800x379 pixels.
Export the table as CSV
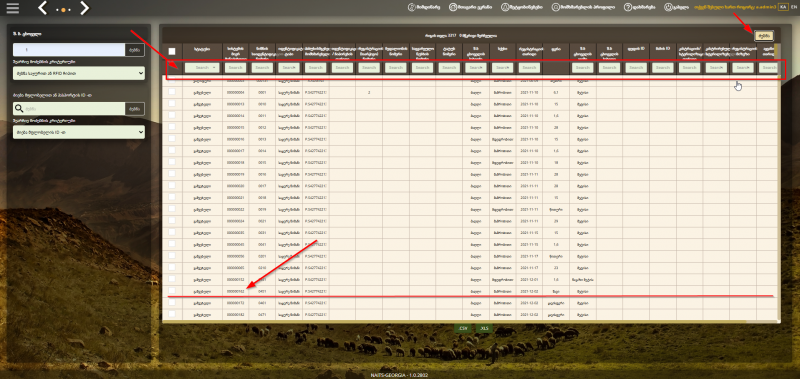pos(463,329)
